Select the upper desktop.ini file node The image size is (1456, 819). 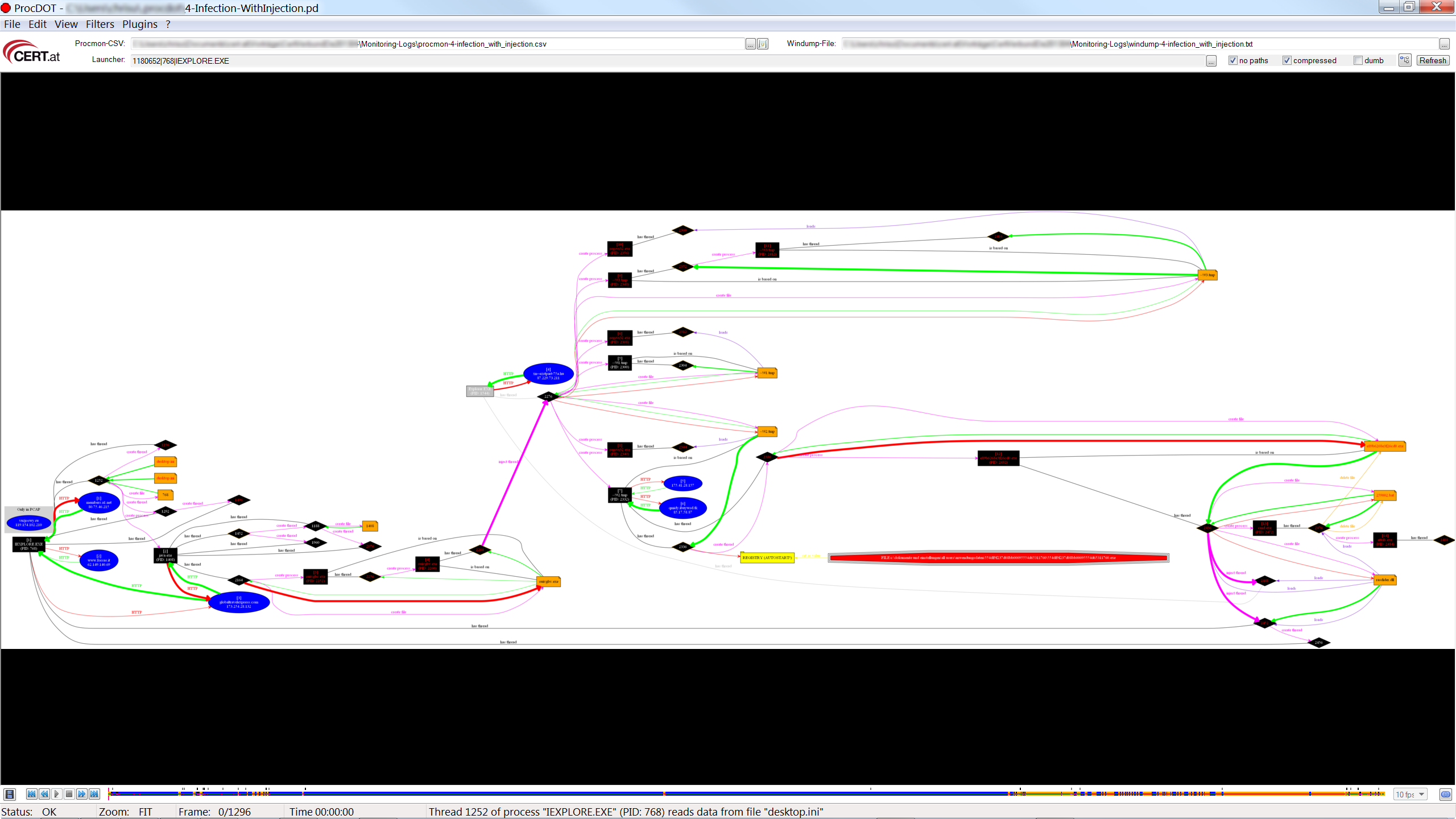pyautogui.click(x=166, y=462)
